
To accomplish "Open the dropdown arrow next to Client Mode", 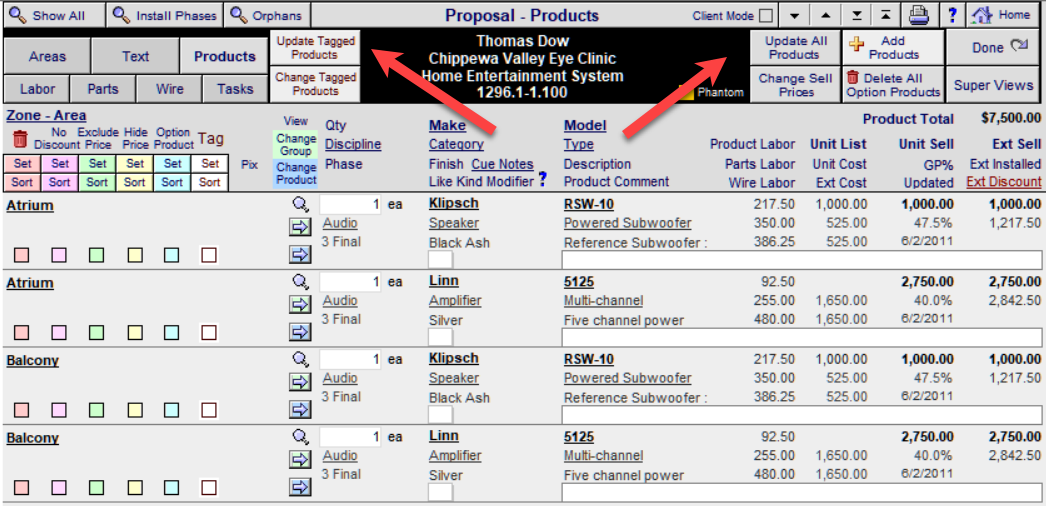I will 794,15.
